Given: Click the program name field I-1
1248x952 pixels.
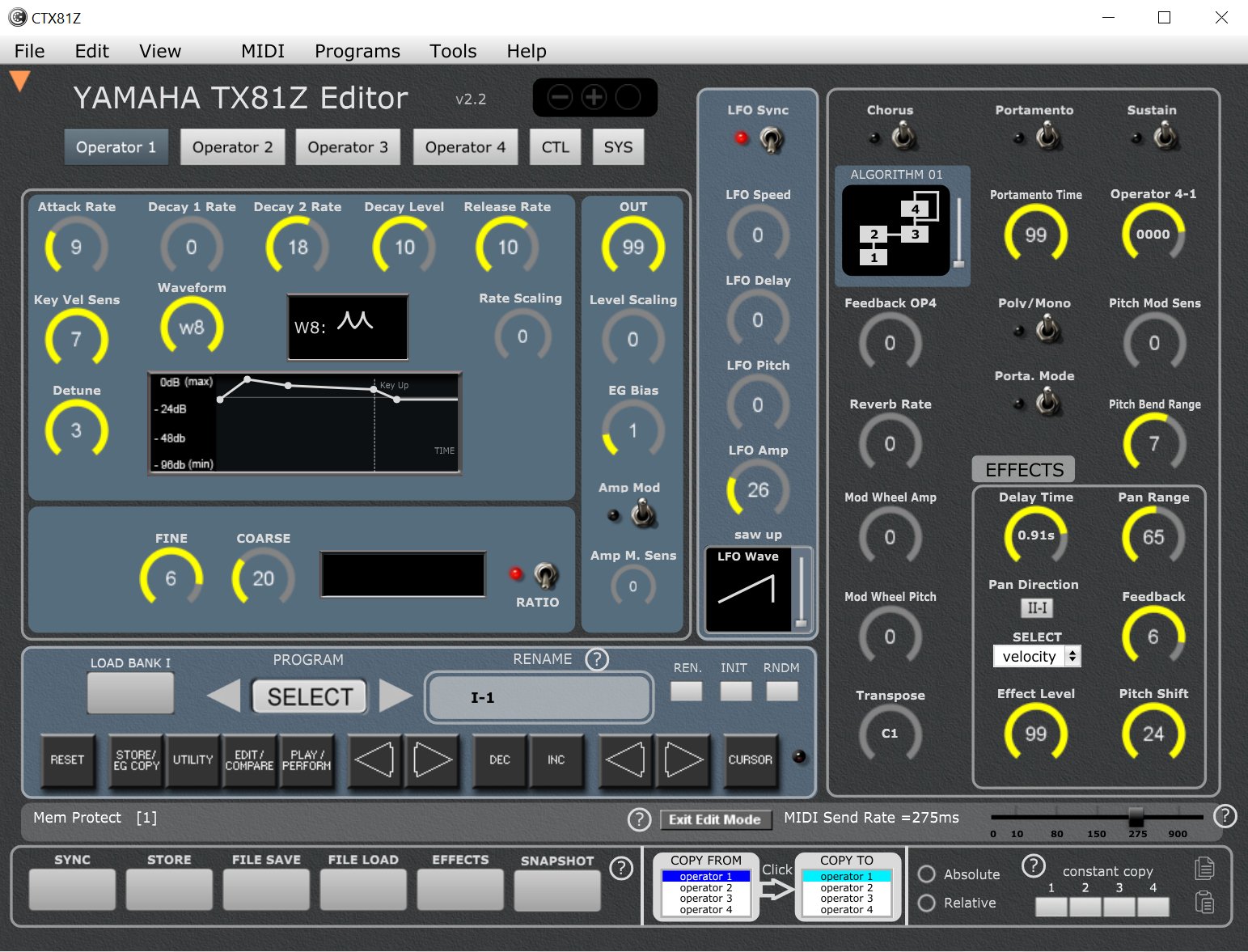Looking at the screenshot, I should [x=539, y=697].
